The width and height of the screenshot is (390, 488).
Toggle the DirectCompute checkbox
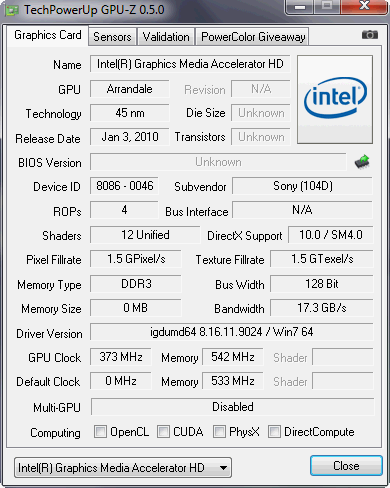coord(274,431)
